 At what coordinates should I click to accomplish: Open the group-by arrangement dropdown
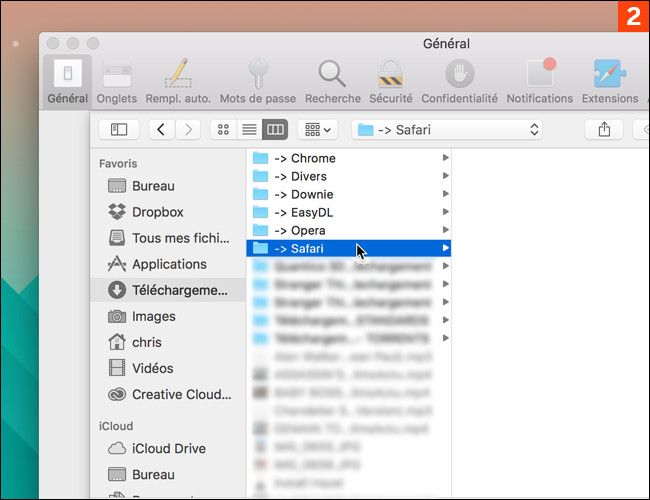[319, 130]
